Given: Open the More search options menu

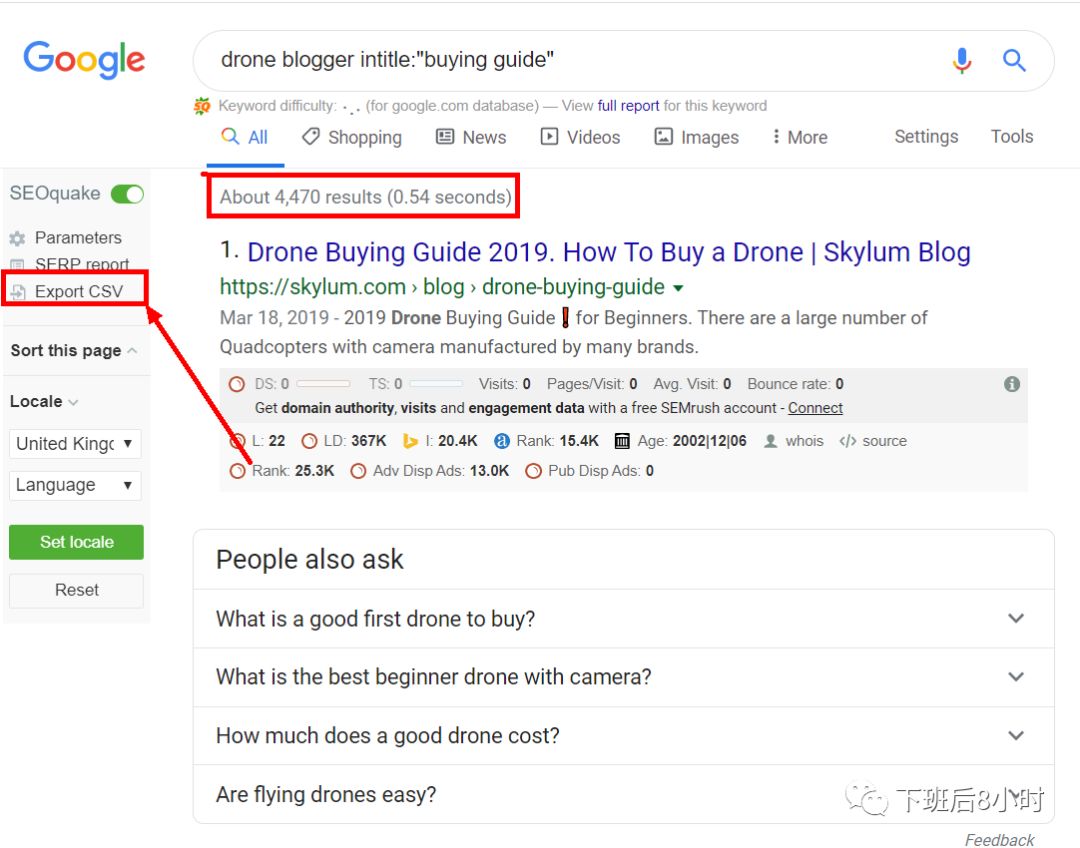Looking at the screenshot, I should coord(800,138).
